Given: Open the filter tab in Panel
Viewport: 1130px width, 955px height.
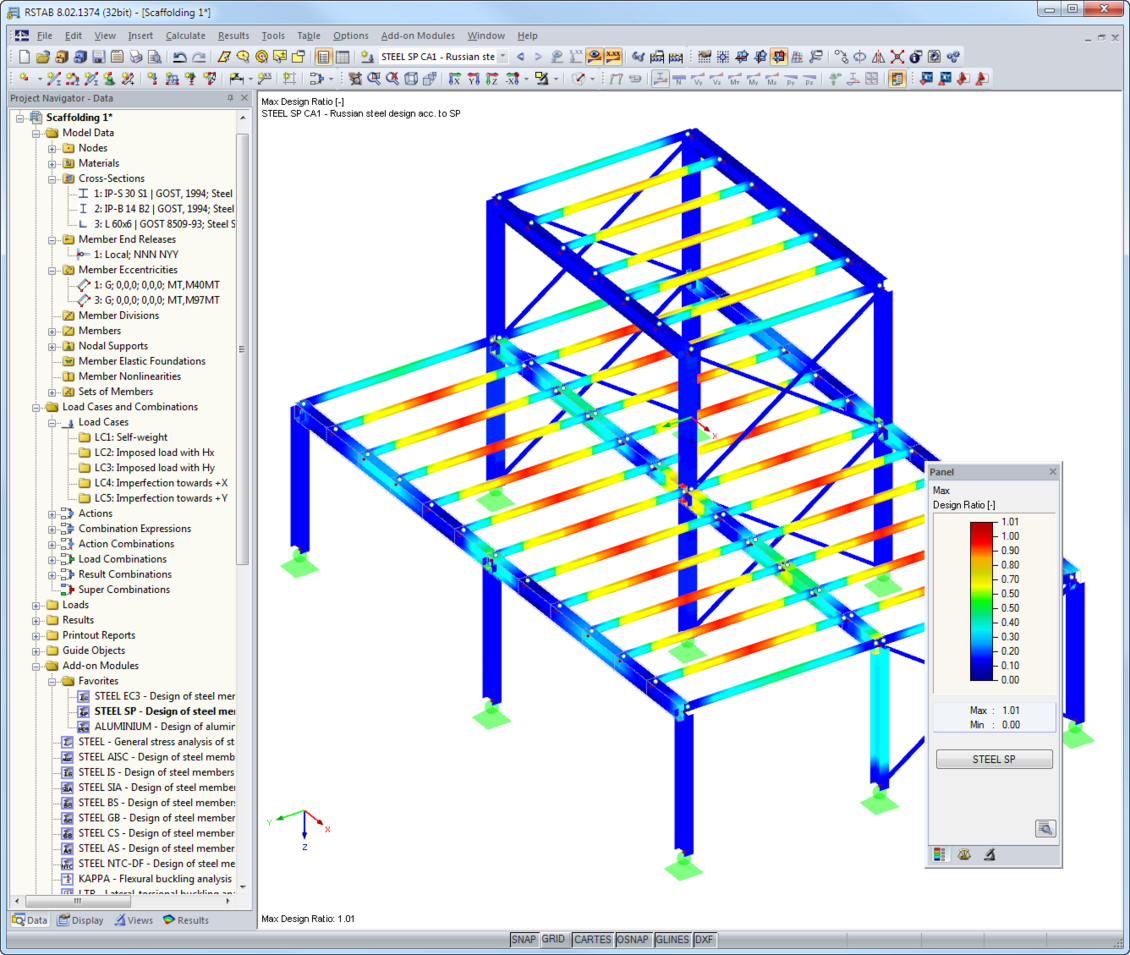Looking at the screenshot, I should coord(989,855).
